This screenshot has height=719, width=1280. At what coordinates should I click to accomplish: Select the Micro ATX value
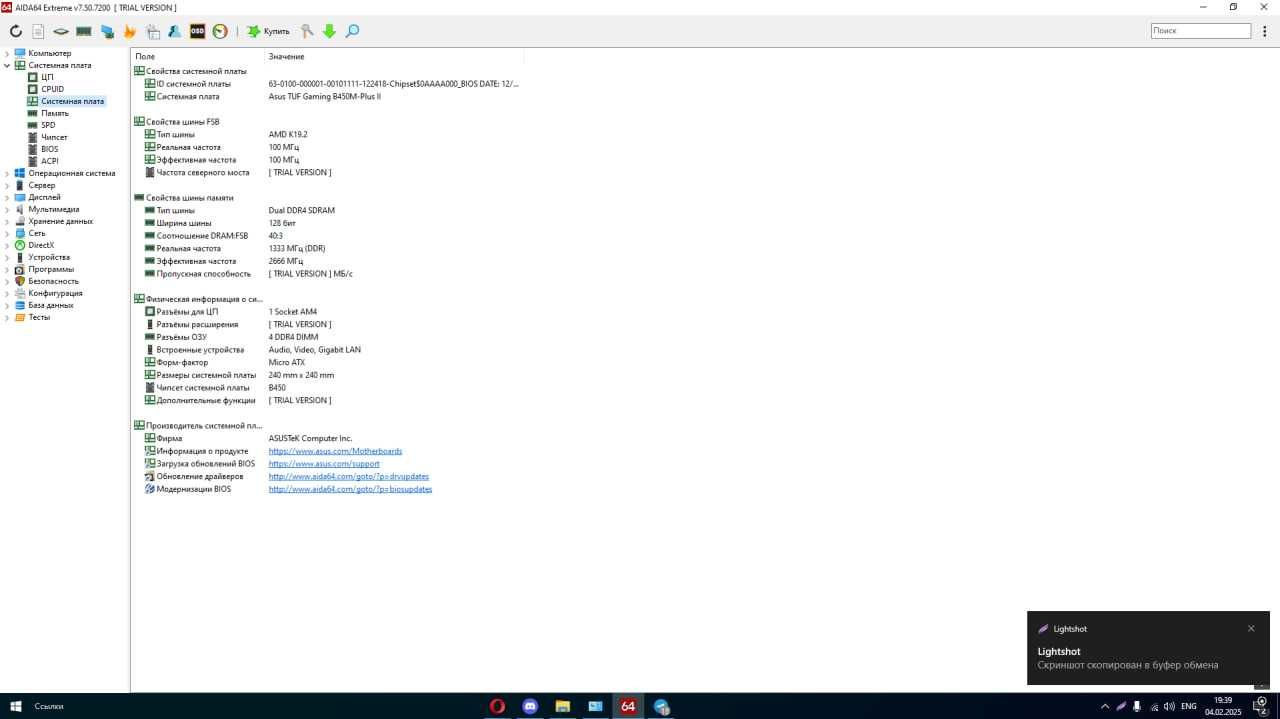pos(287,363)
